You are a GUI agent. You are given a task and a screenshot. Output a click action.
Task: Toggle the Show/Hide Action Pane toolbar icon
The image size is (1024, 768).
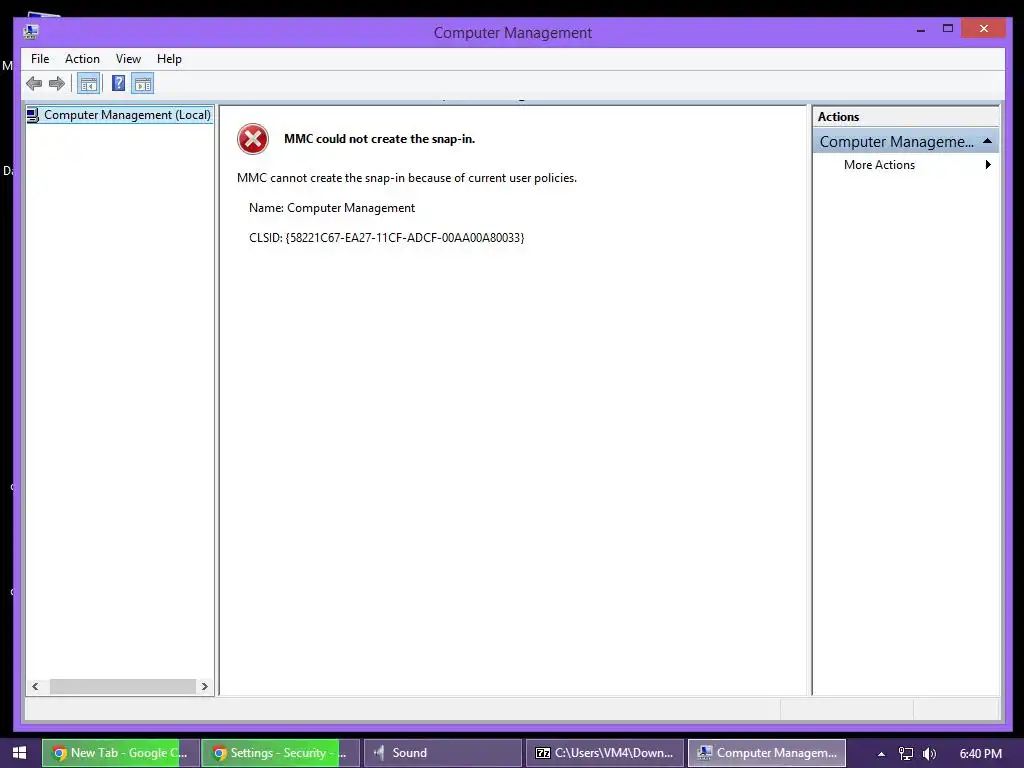(x=143, y=84)
